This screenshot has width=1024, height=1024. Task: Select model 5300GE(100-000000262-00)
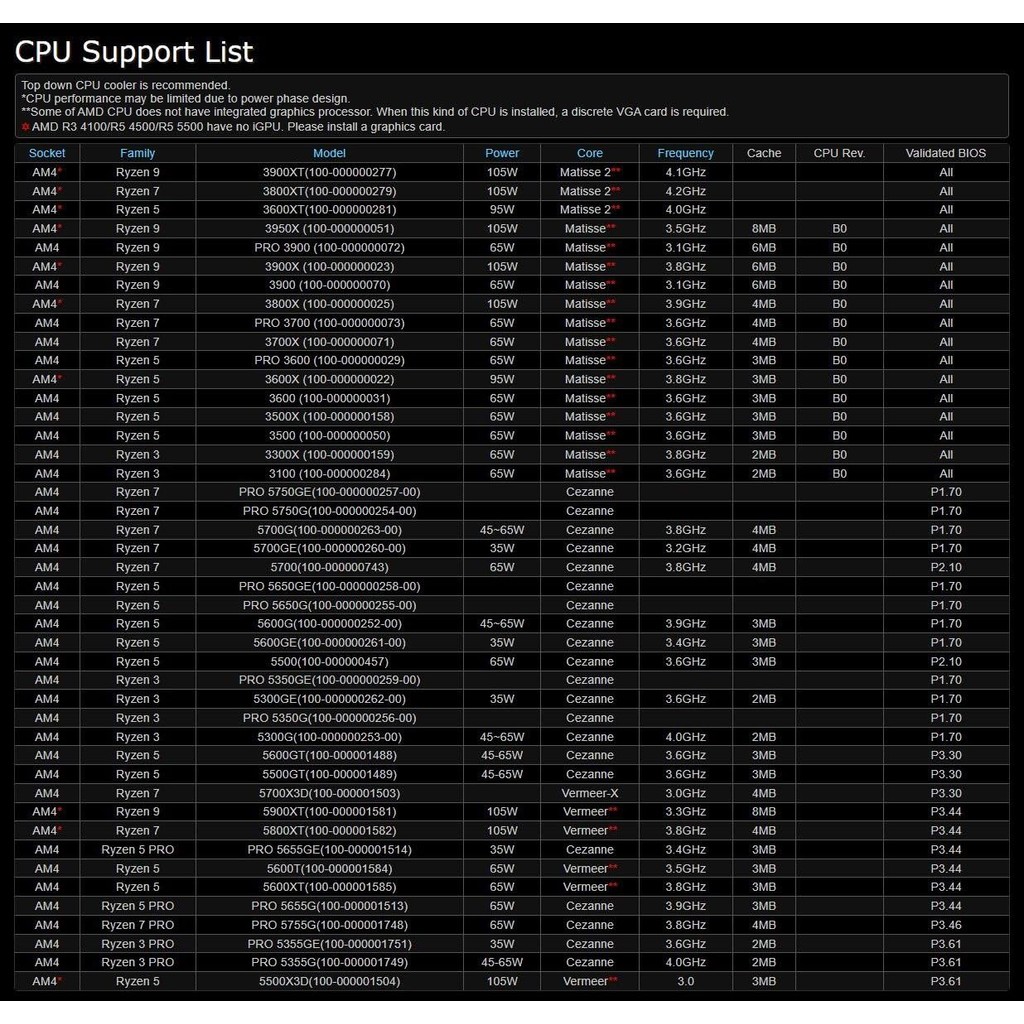tap(329, 698)
